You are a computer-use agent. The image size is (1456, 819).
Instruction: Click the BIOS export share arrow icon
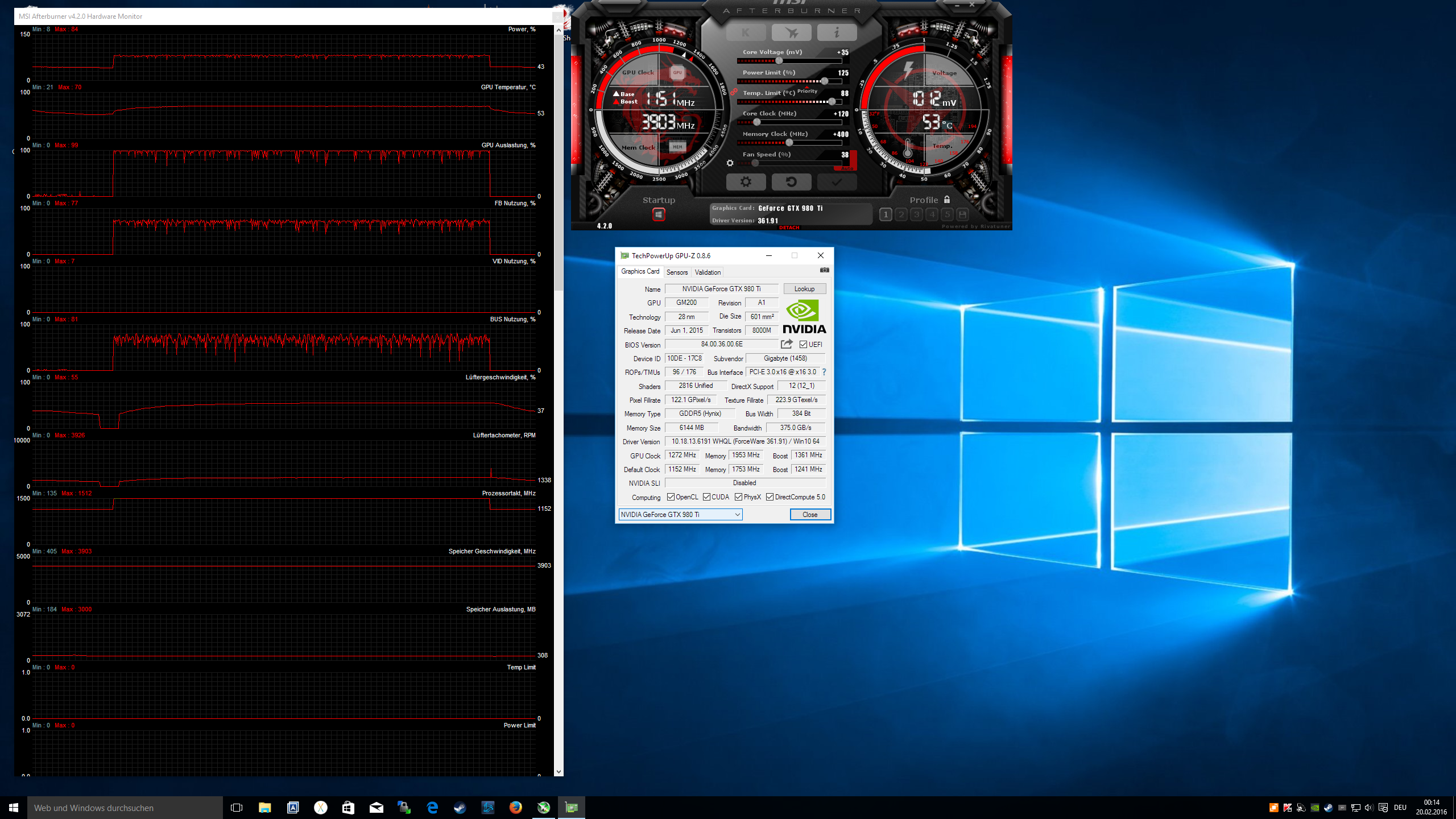[x=787, y=344]
